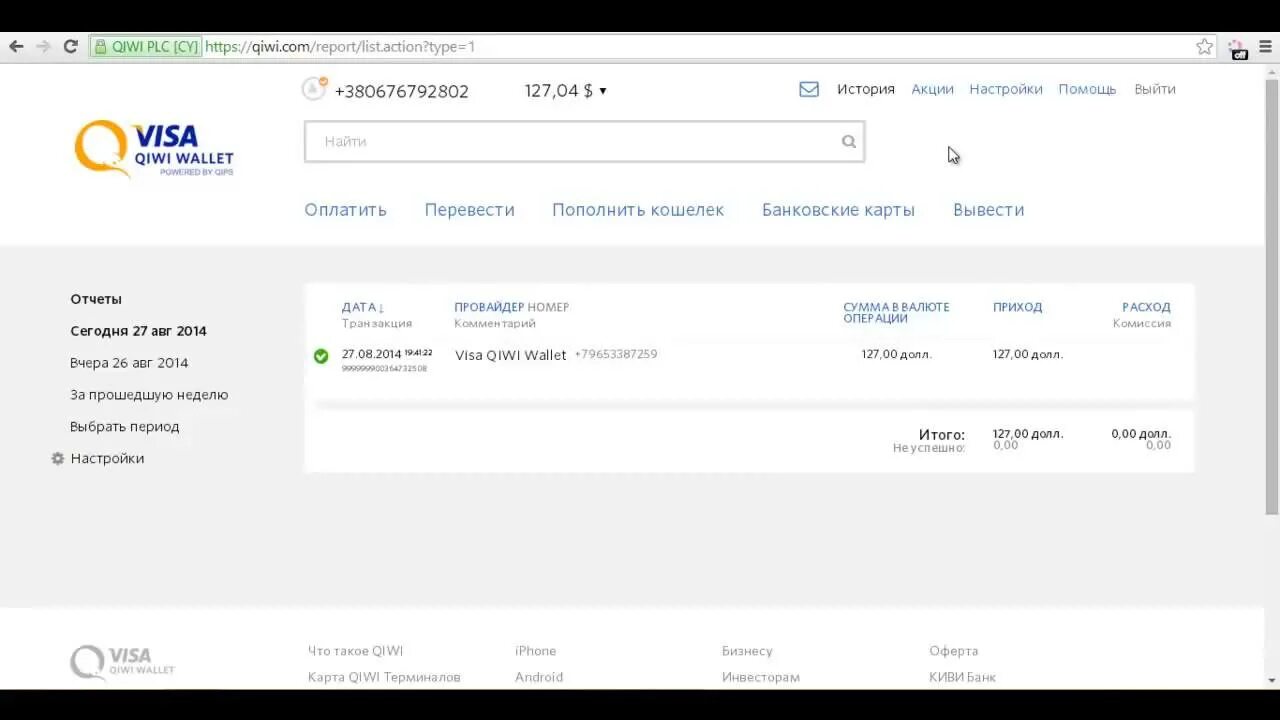Select Отчеты in the sidebar
This screenshot has height=720, width=1280.
96,299
